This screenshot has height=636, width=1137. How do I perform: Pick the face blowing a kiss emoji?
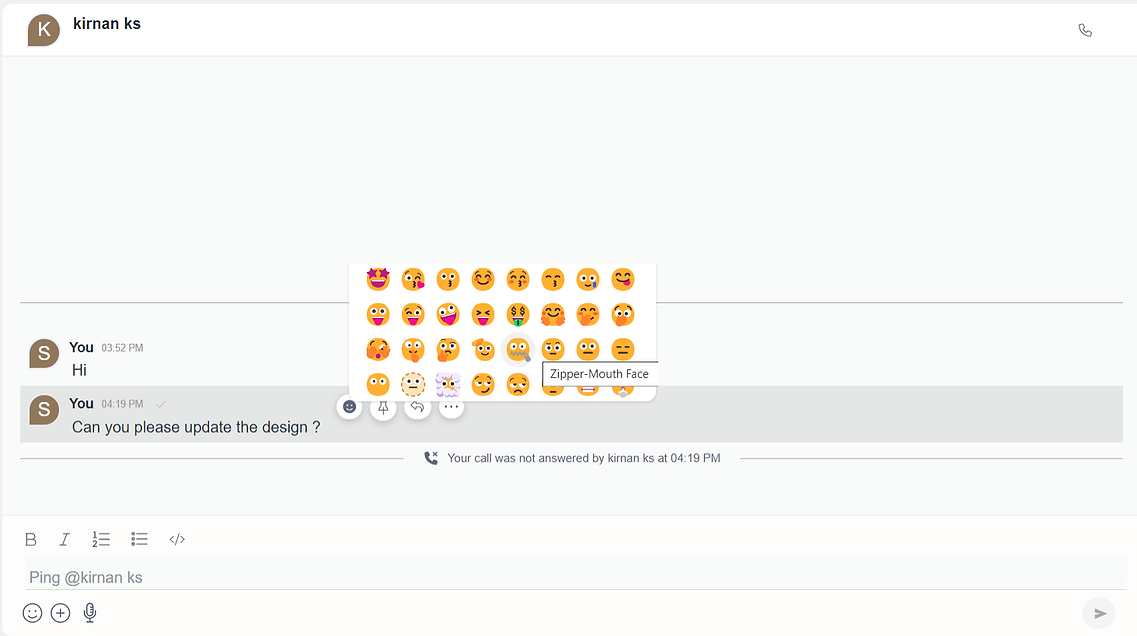413,279
